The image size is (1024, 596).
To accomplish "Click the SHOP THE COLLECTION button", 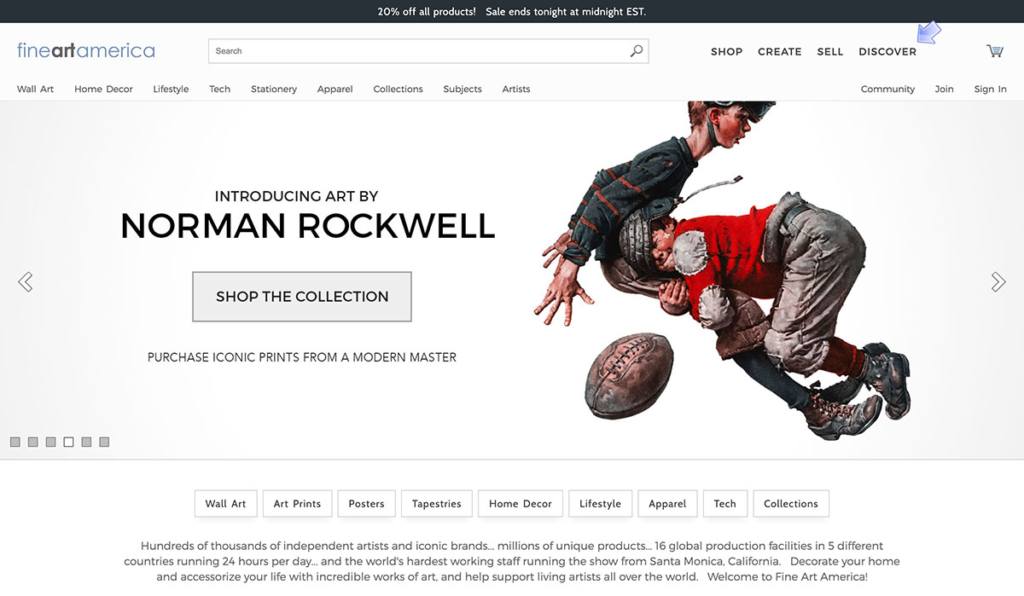I will tap(302, 296).
